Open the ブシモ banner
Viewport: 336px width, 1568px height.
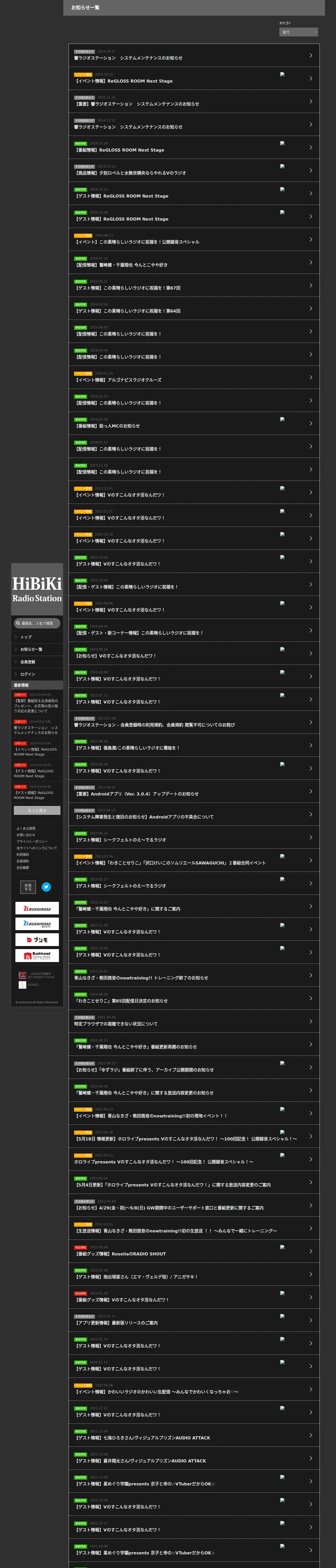[37, 940]
